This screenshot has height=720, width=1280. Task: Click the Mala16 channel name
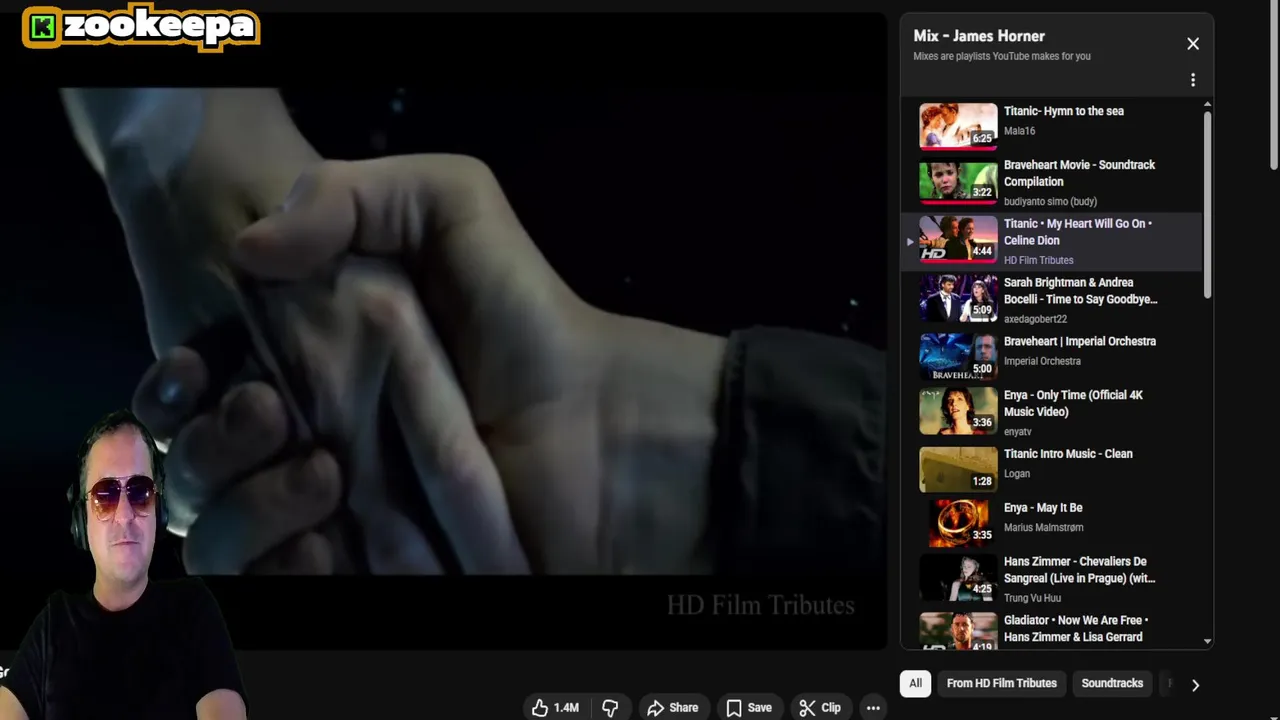click(1019, 131)
